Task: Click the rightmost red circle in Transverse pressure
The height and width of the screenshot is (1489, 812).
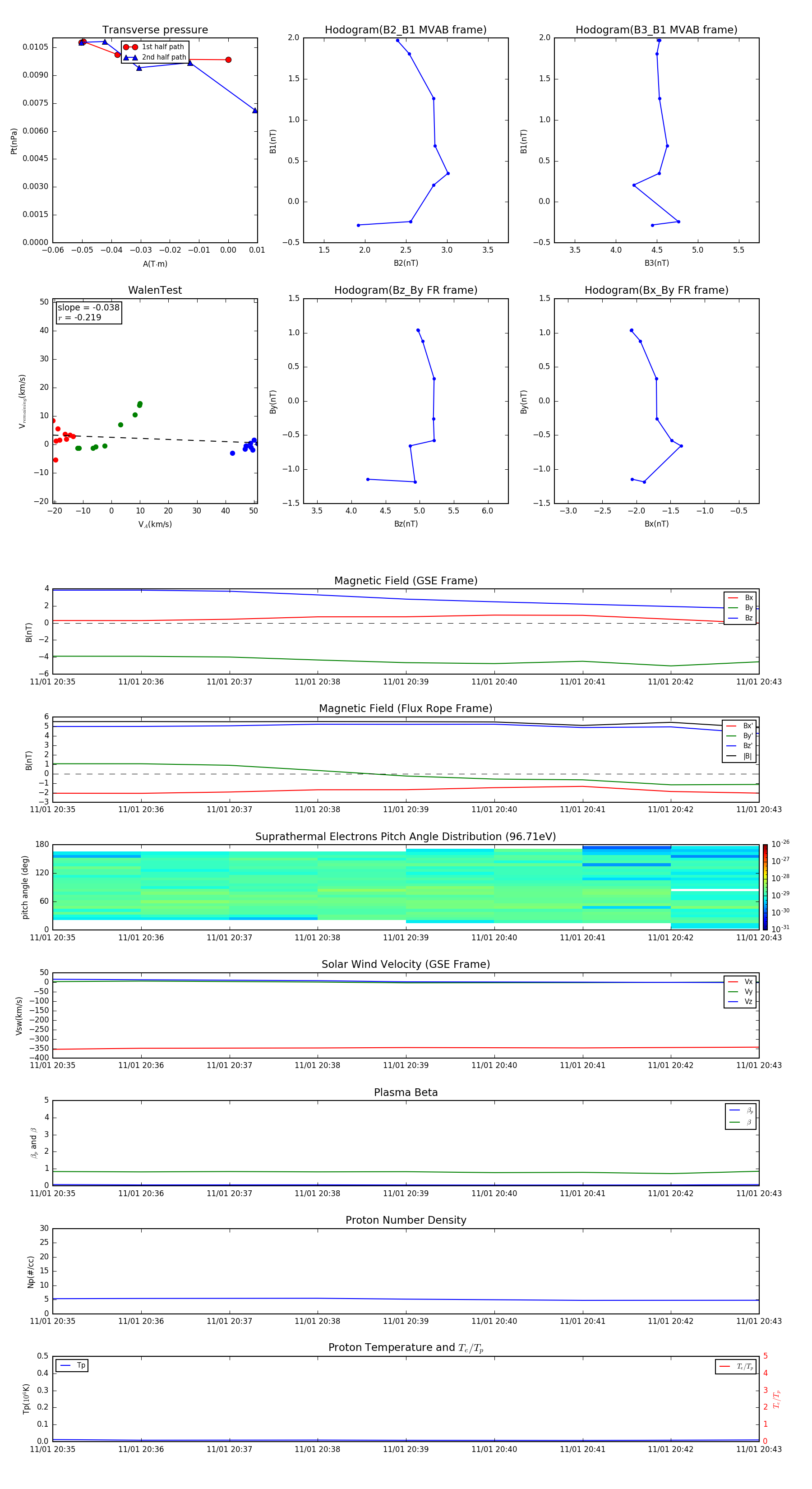Action: (x=228, y=60)
